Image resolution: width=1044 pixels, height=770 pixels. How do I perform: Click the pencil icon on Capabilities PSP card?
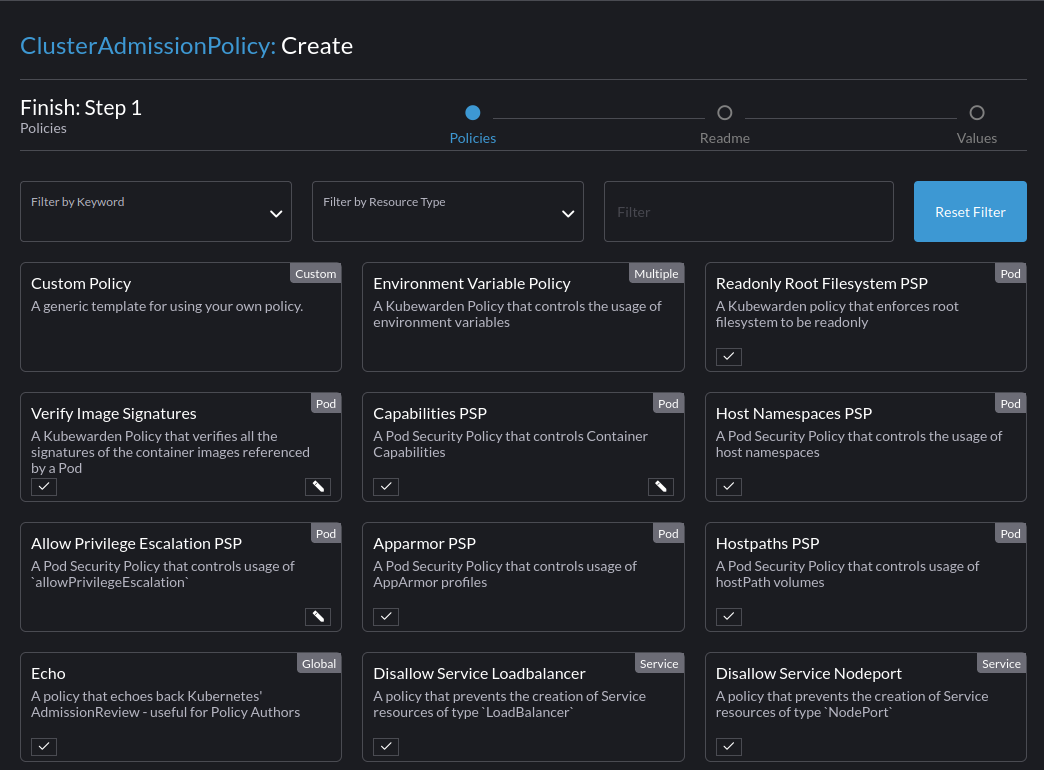(660, 486)
